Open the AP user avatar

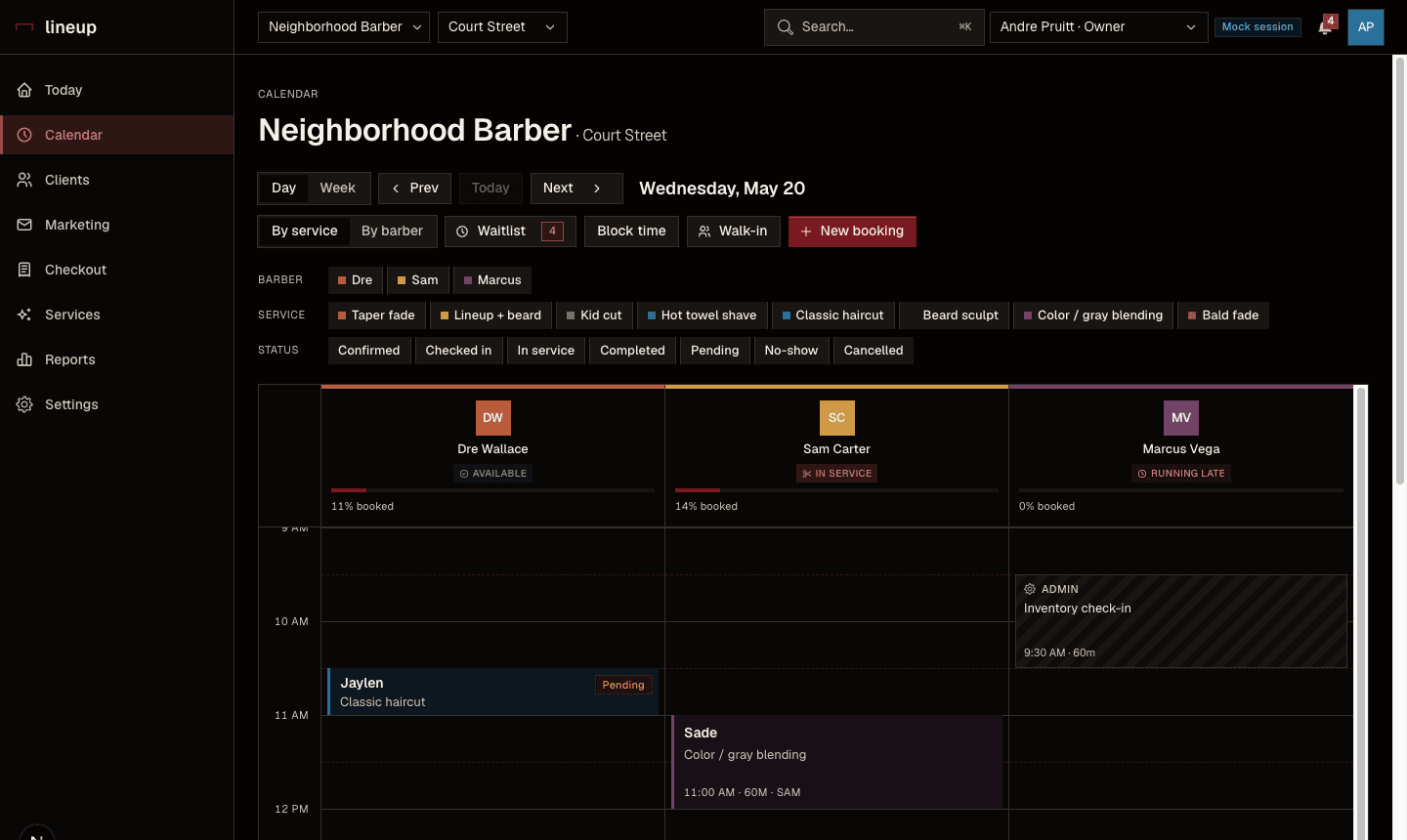(1366, 27)
